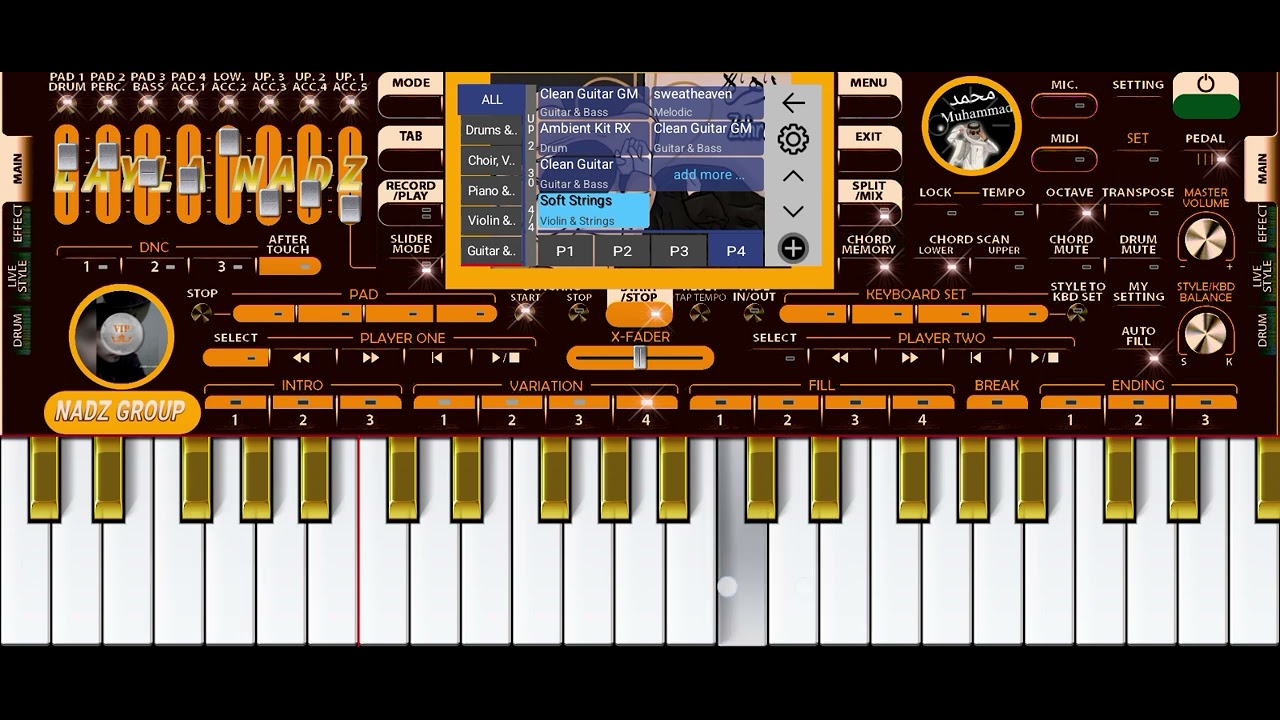Click the down chevron in sound list

[793, 211]
